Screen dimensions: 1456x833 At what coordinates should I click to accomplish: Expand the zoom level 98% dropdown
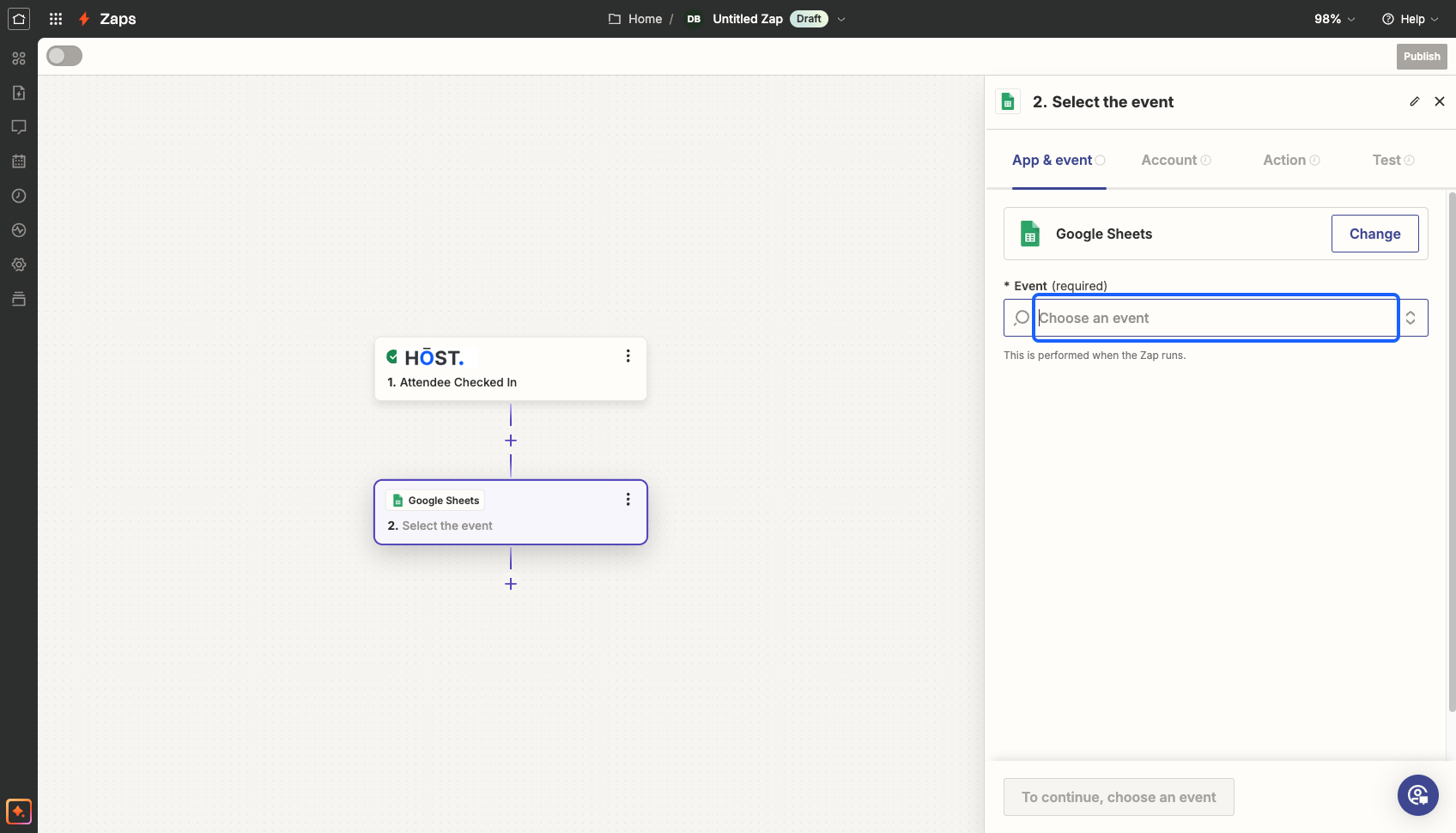click(1335, 19)
